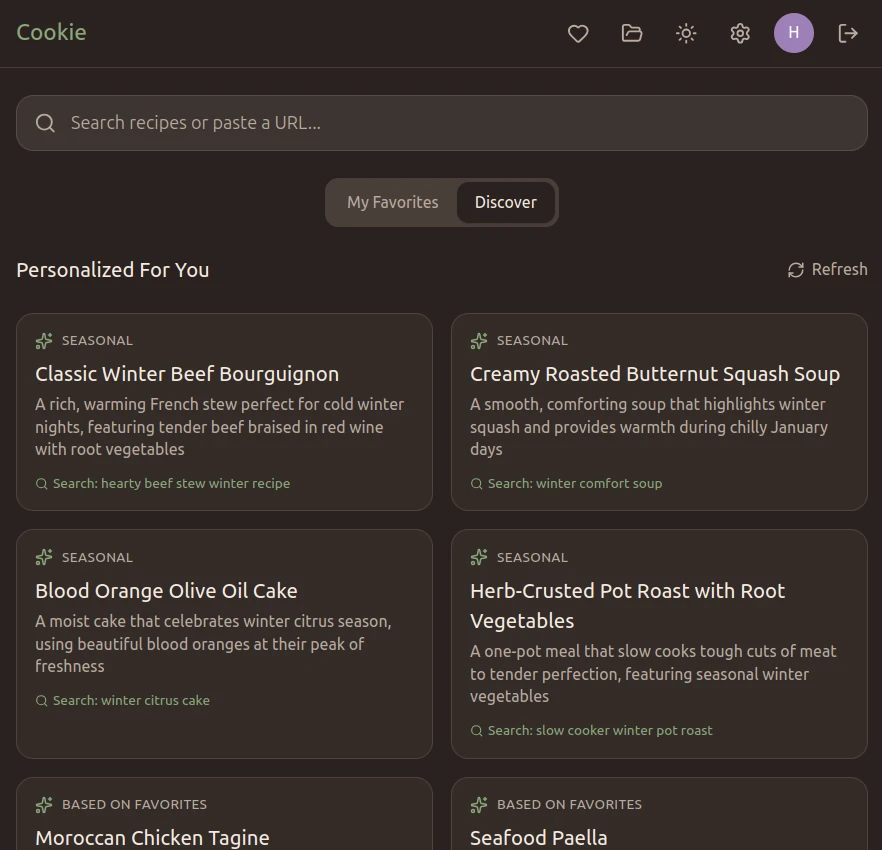The image size is (882, 850).
Task: Run search: winter comfort soup
Action: coord(566,483)
